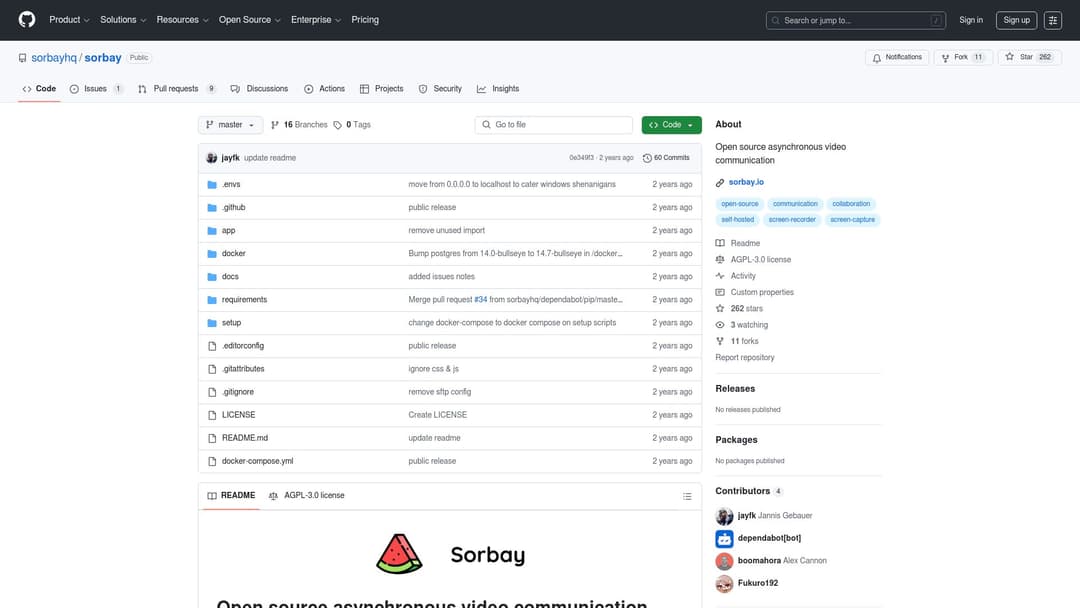Open the .envs folder
Screen dimensions: 1080x608
(x=231, y=185)
